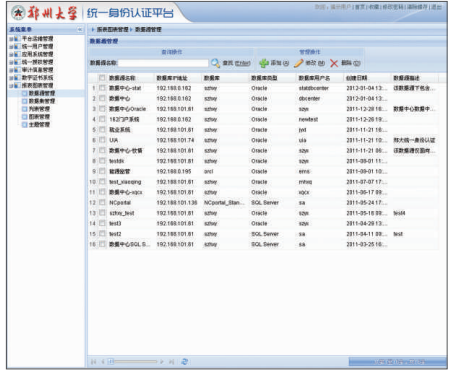Click the record count status bar text
Viewport: 450px width, 372px height.
[x=400, y=362]
